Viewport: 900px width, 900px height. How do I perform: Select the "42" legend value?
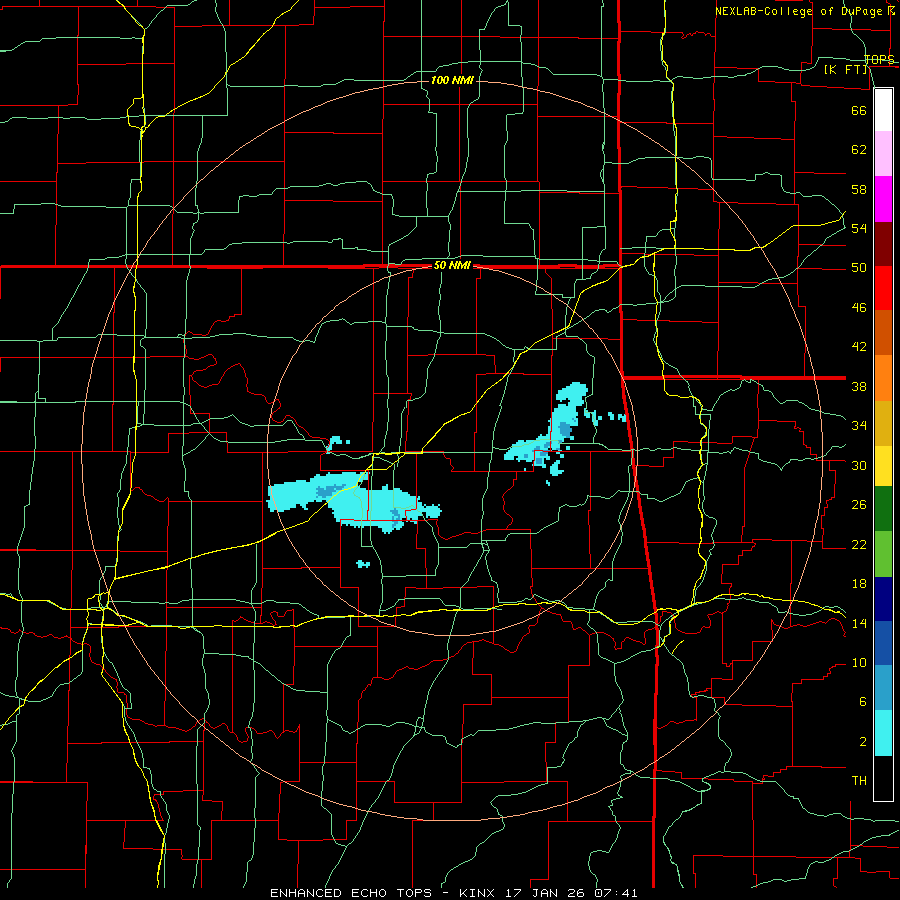859,347
